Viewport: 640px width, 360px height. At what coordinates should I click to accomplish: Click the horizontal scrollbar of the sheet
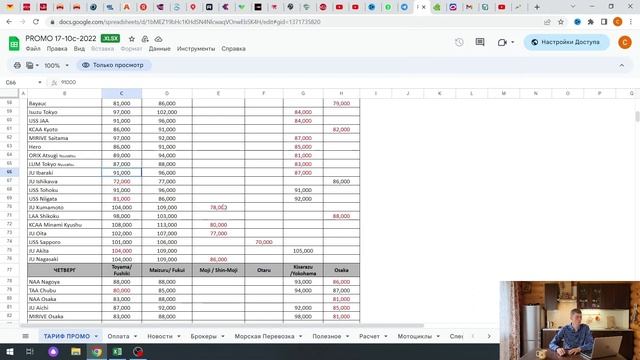tap(222, 325)
